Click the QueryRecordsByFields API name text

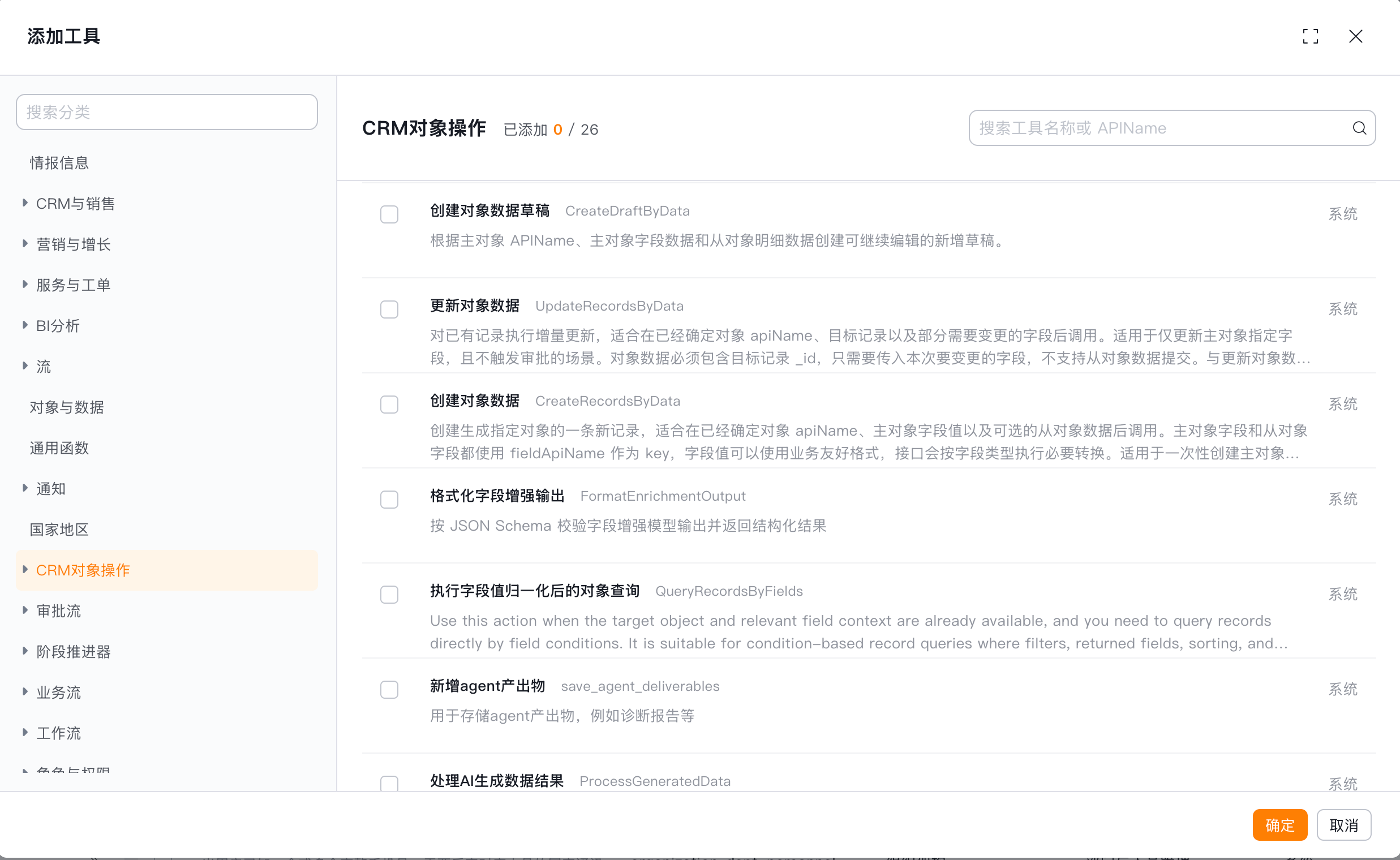pyautogui.click(x=729, y=591)
